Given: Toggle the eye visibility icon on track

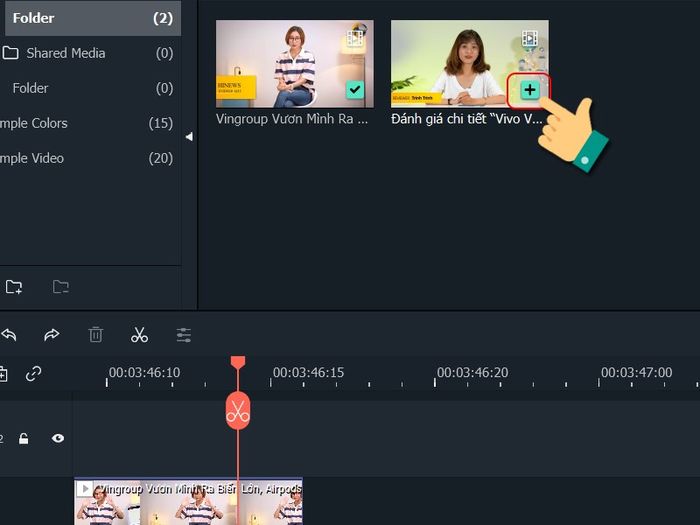Looking at the screenshot, I should (x=58, y=438).
